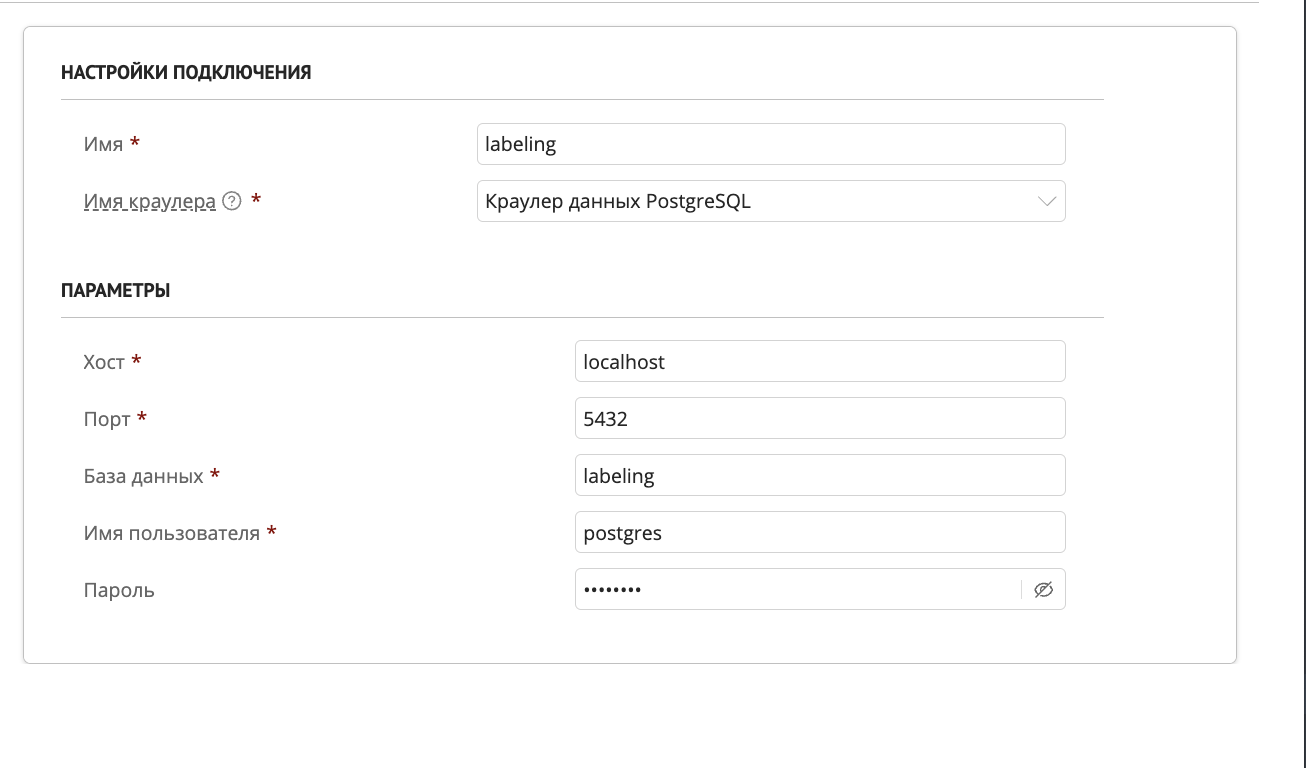Click the Имя input containing labeling
This screenshot has height=768, width=1306.
click(770, 144)
